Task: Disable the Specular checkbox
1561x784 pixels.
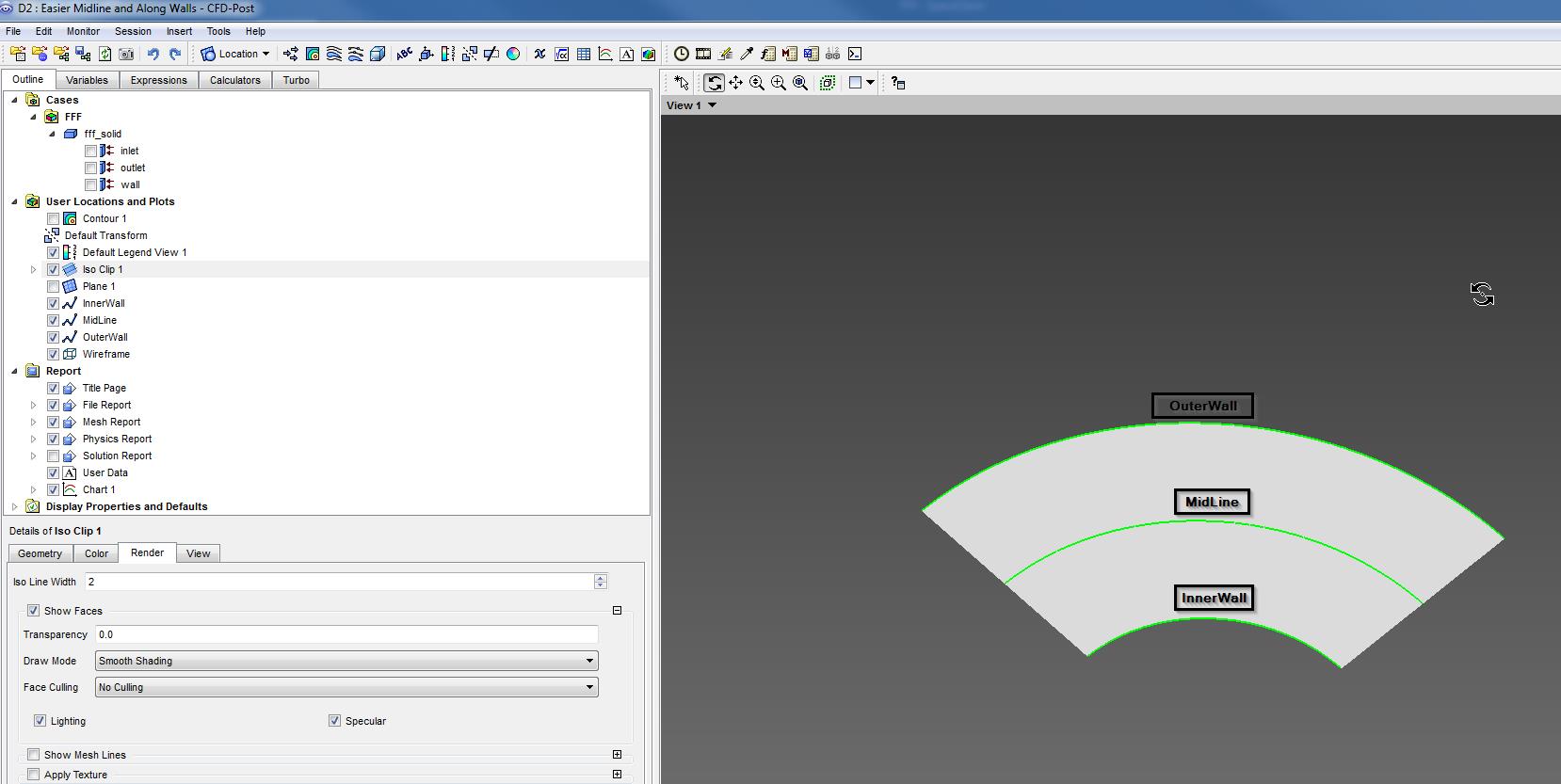Action: [334, 721]
